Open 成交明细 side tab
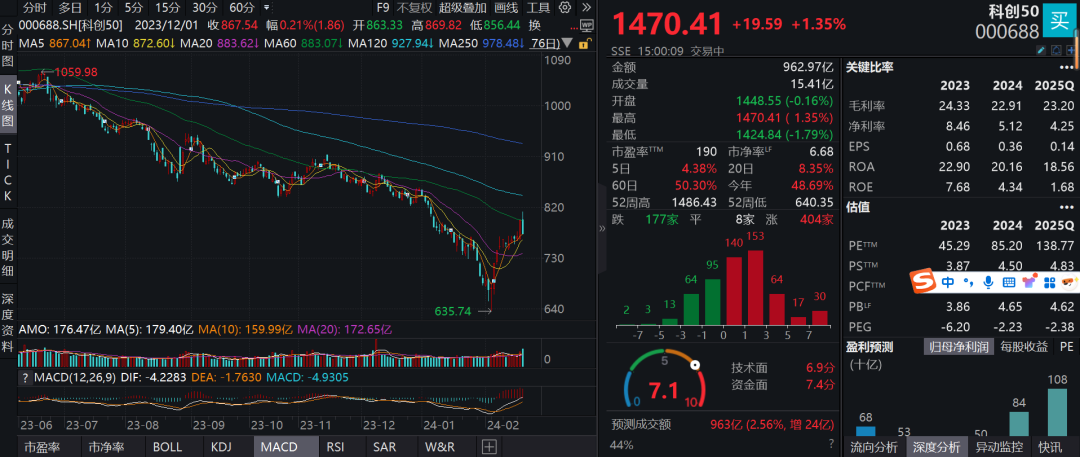 click(8, 247)
